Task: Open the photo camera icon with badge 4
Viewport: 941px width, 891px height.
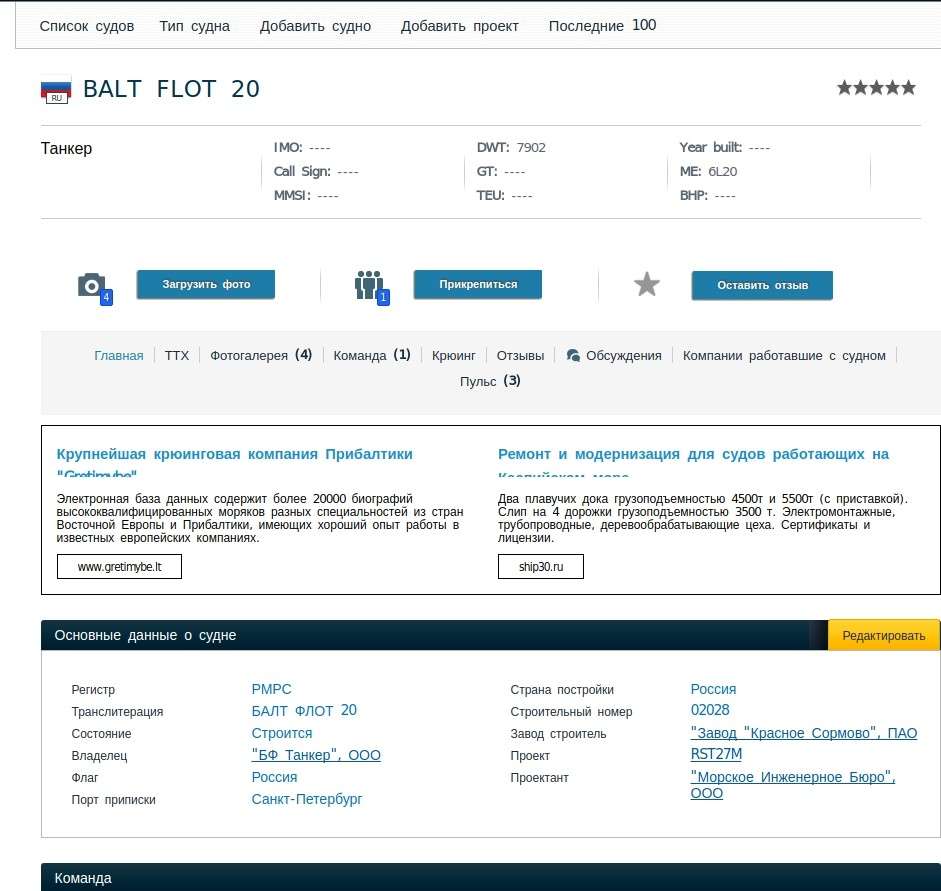Action: coord(95,289)
